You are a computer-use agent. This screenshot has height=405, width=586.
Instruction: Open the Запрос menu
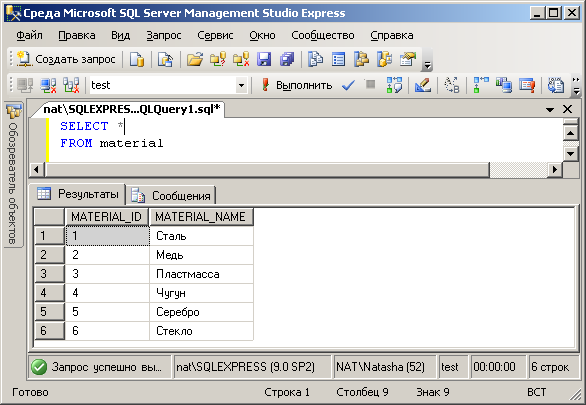click(x=164, y=35)
